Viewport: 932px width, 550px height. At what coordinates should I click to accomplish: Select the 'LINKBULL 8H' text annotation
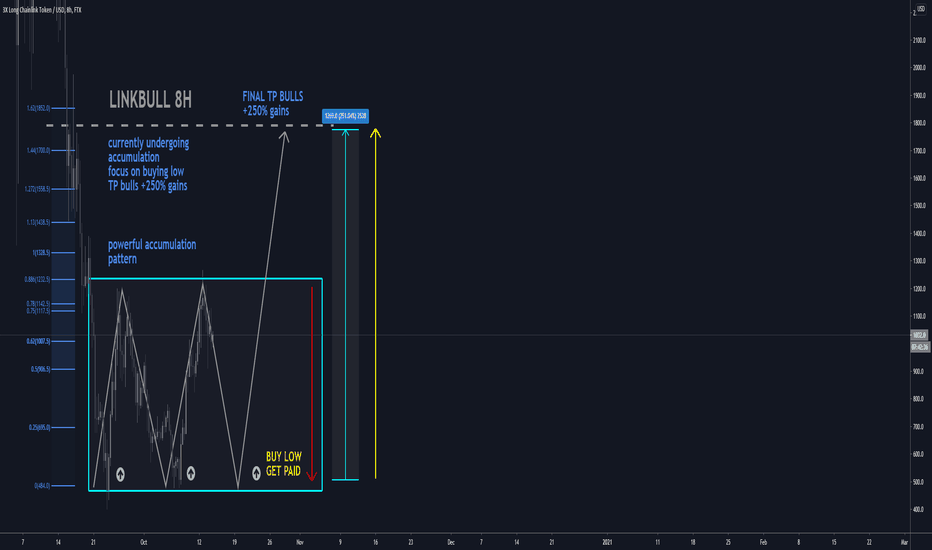(x=150, y=100)
